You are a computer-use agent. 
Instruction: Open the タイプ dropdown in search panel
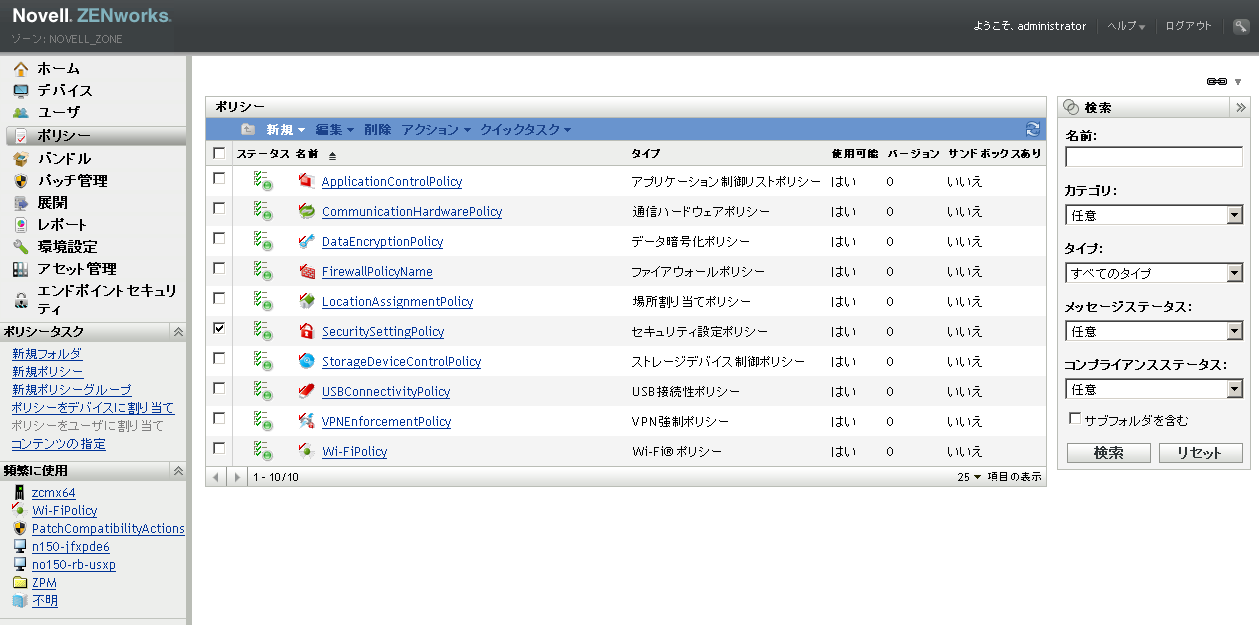pos(1154,273)
